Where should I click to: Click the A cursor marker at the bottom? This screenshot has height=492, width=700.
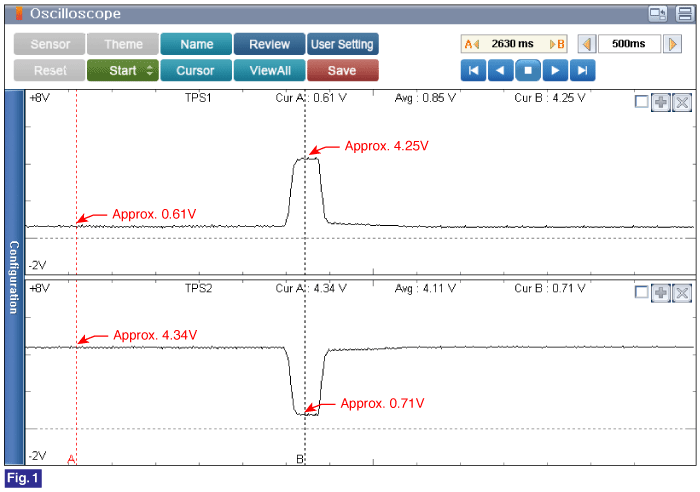[x=71, y=459]
